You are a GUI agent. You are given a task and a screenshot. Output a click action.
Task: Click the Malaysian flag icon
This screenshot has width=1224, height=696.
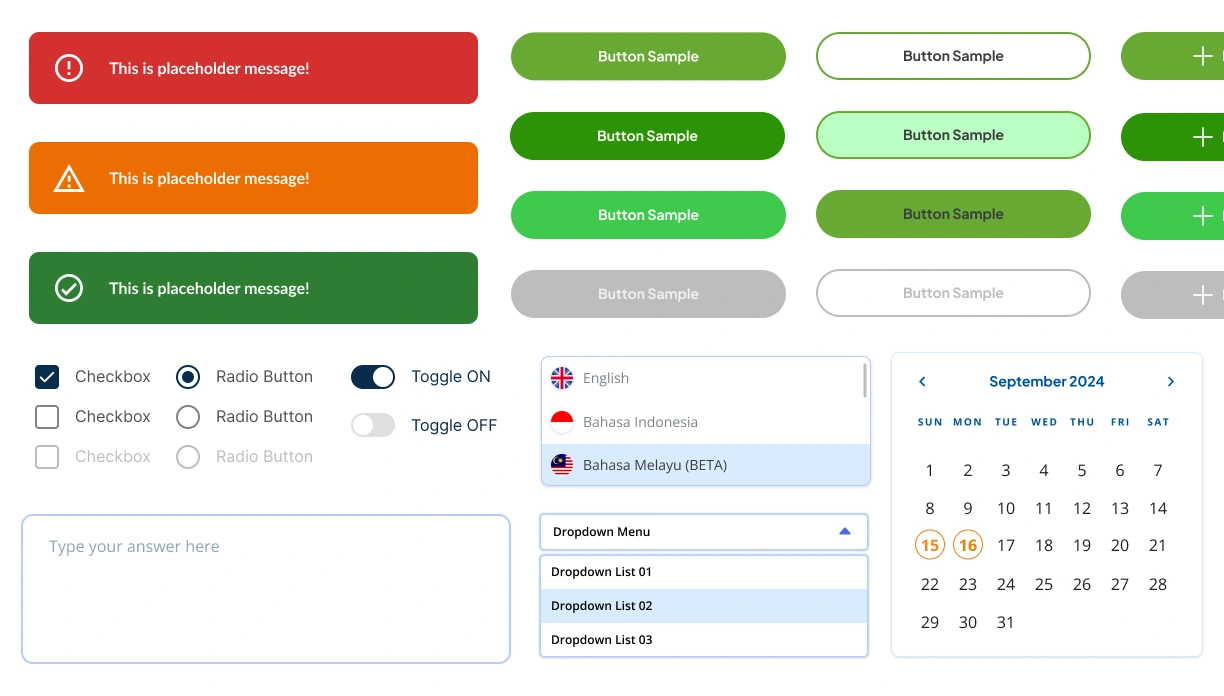tap(562, 465)
